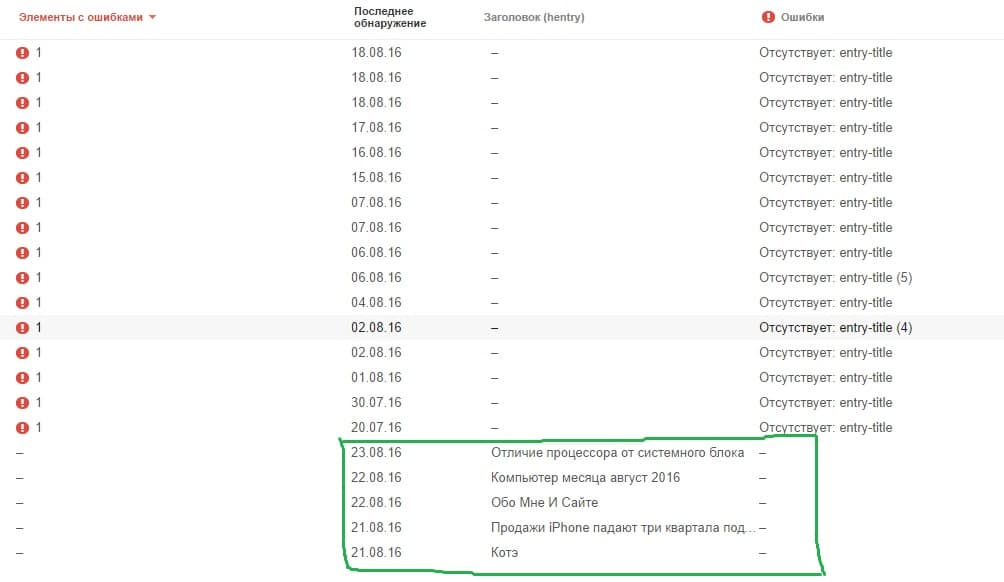Click the red error icon beside the Ошибки header
The width and height of the screenshot is (1004, 582).
[x=768, y=17]
